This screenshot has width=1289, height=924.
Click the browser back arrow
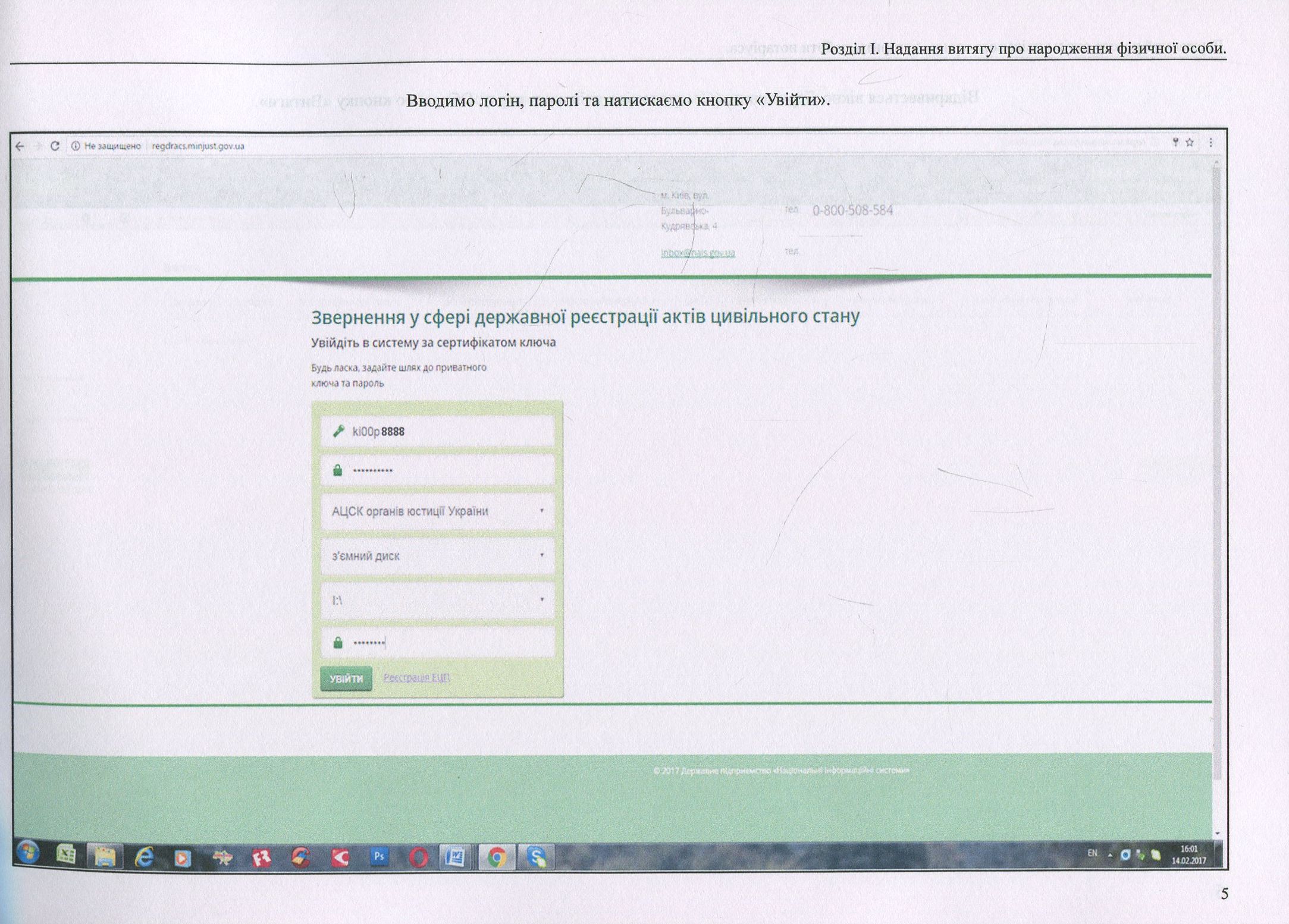point(20,146)
